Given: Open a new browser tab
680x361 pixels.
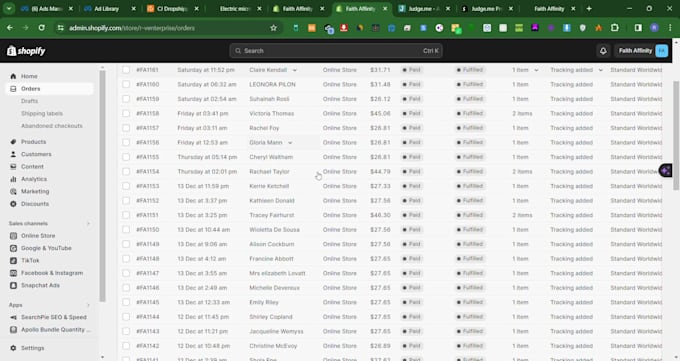Looking at the screenshot, I should [589, 9].
